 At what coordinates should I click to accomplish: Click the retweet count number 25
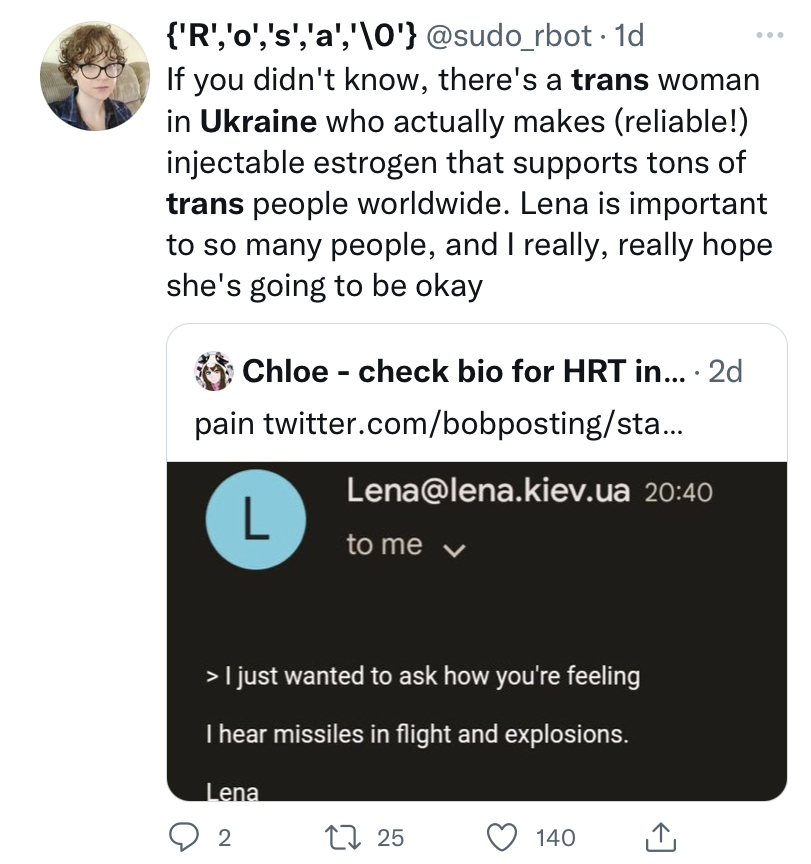point(391,837)
